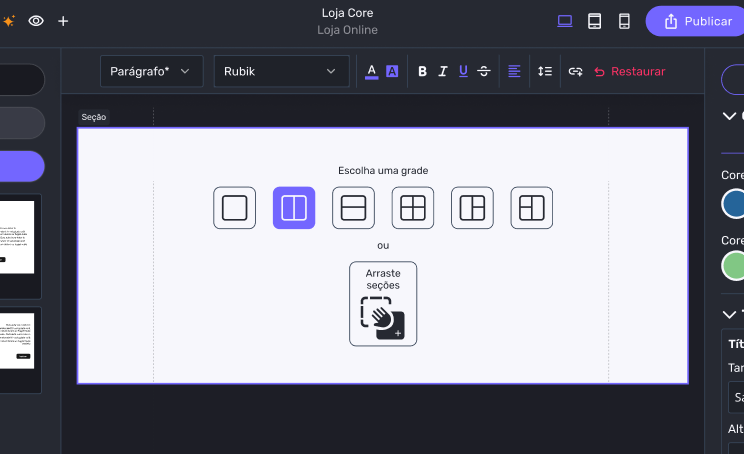Open the line spacing options

pos(545,71)
